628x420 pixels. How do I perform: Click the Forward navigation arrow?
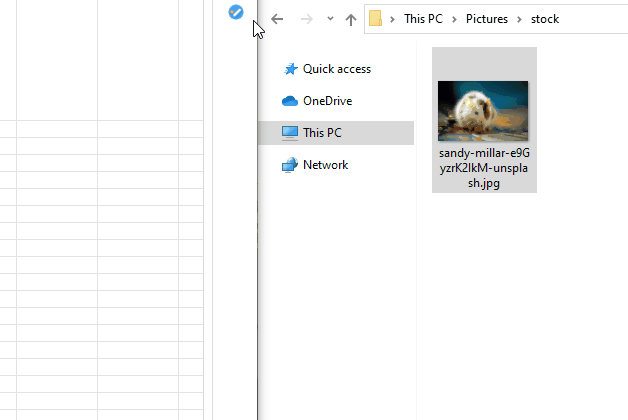click(306, 19)
